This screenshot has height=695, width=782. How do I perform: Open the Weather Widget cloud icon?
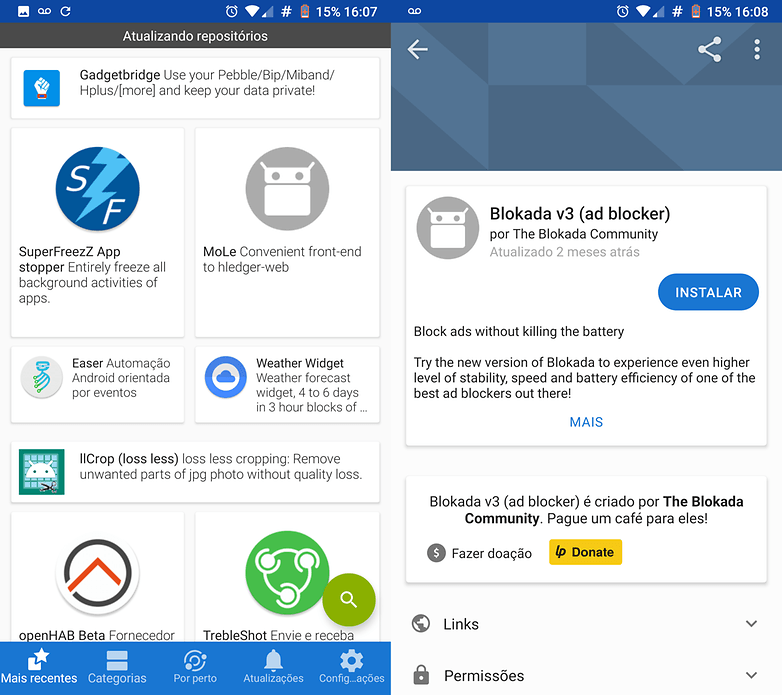(x=225, y=377)
